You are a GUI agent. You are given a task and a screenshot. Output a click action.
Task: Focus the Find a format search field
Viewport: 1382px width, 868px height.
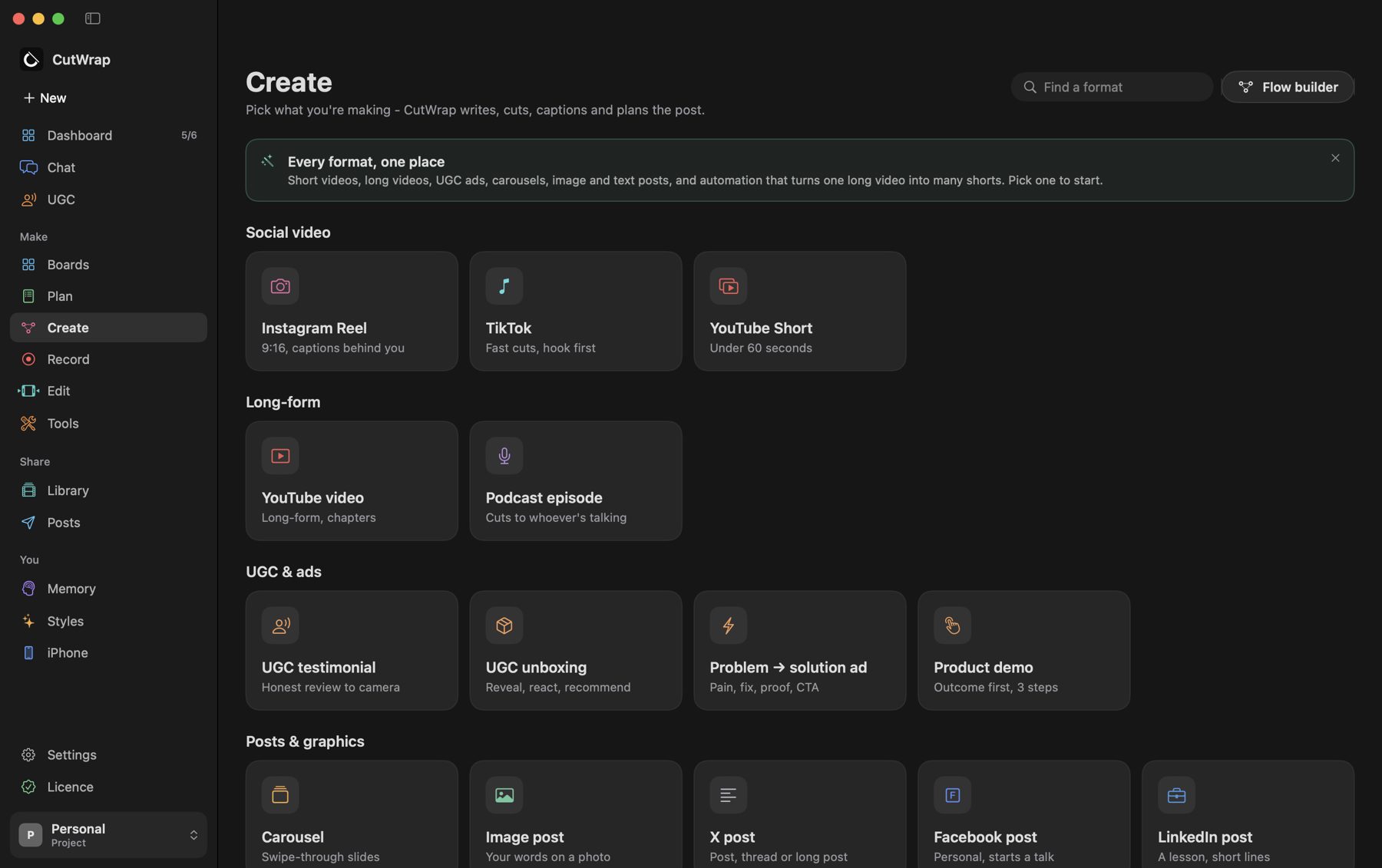pyautogui.click(x=1112, y=87)
